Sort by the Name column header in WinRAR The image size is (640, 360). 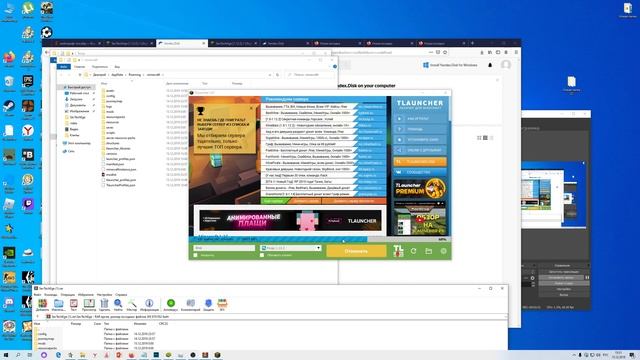38,324
